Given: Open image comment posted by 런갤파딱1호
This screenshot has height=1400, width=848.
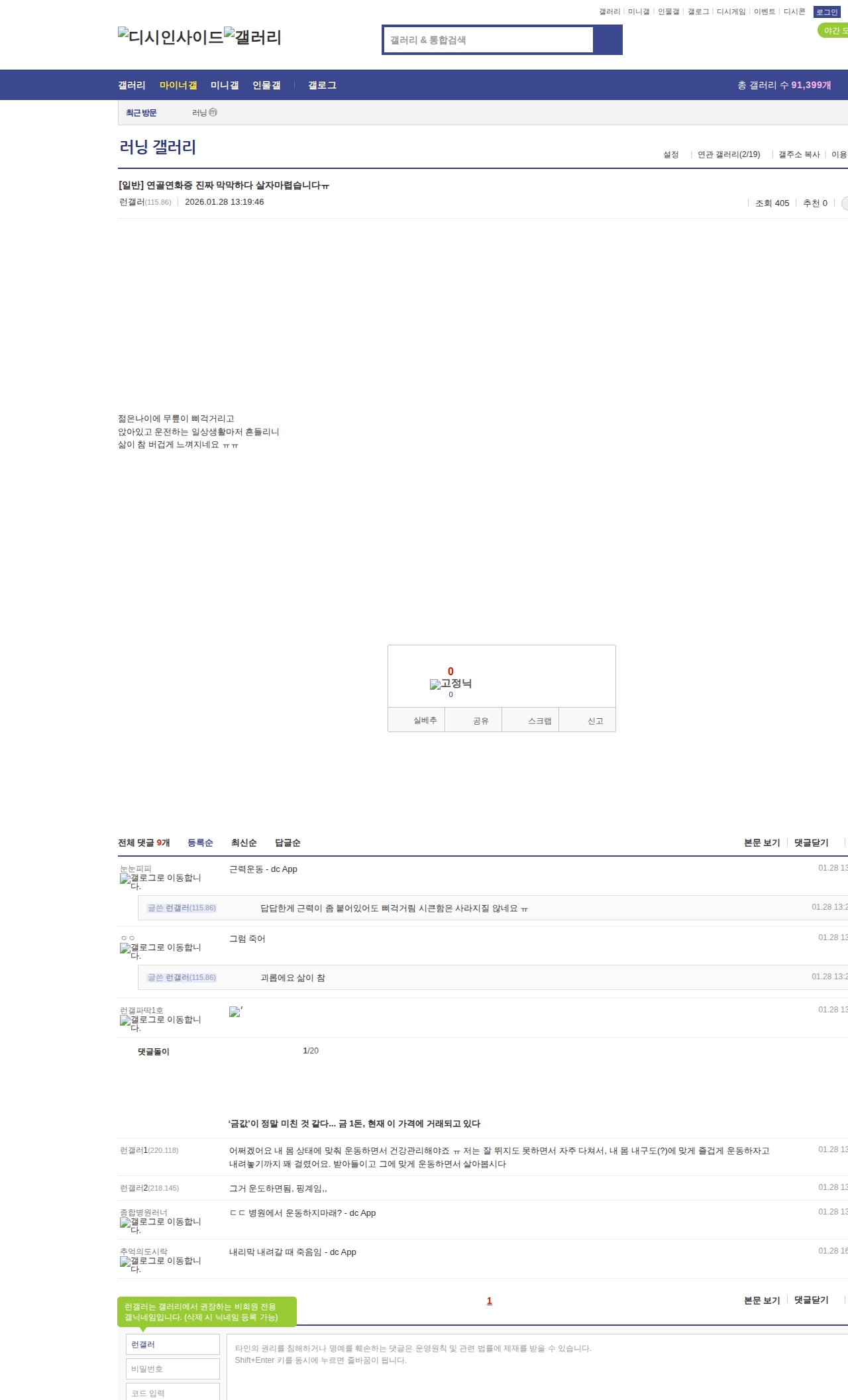Looking at the screenshot, I should (x=235, y=1012).
